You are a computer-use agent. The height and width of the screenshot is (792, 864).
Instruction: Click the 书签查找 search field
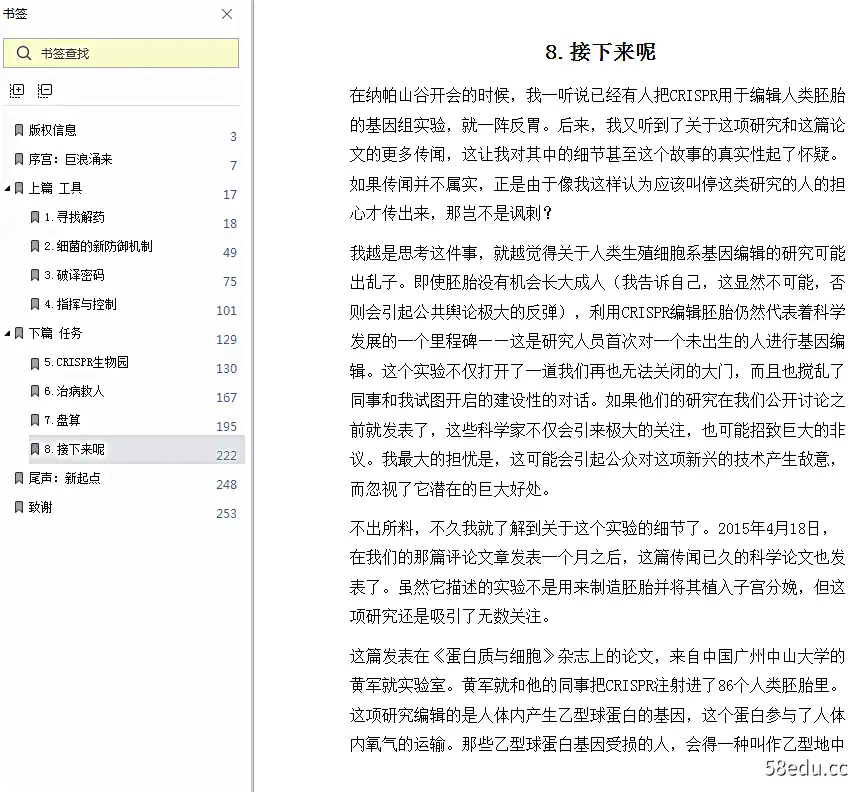click(x=121, y=53)
